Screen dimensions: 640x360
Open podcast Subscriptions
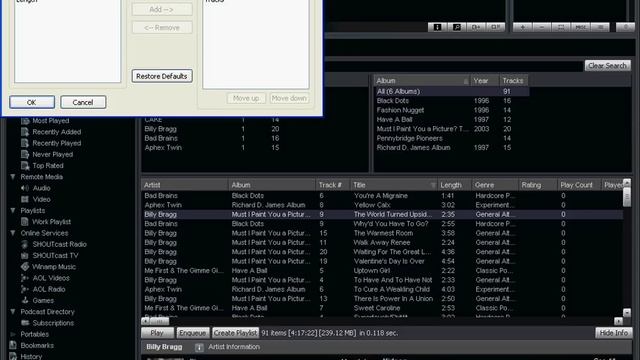click(x=53, y=323)
